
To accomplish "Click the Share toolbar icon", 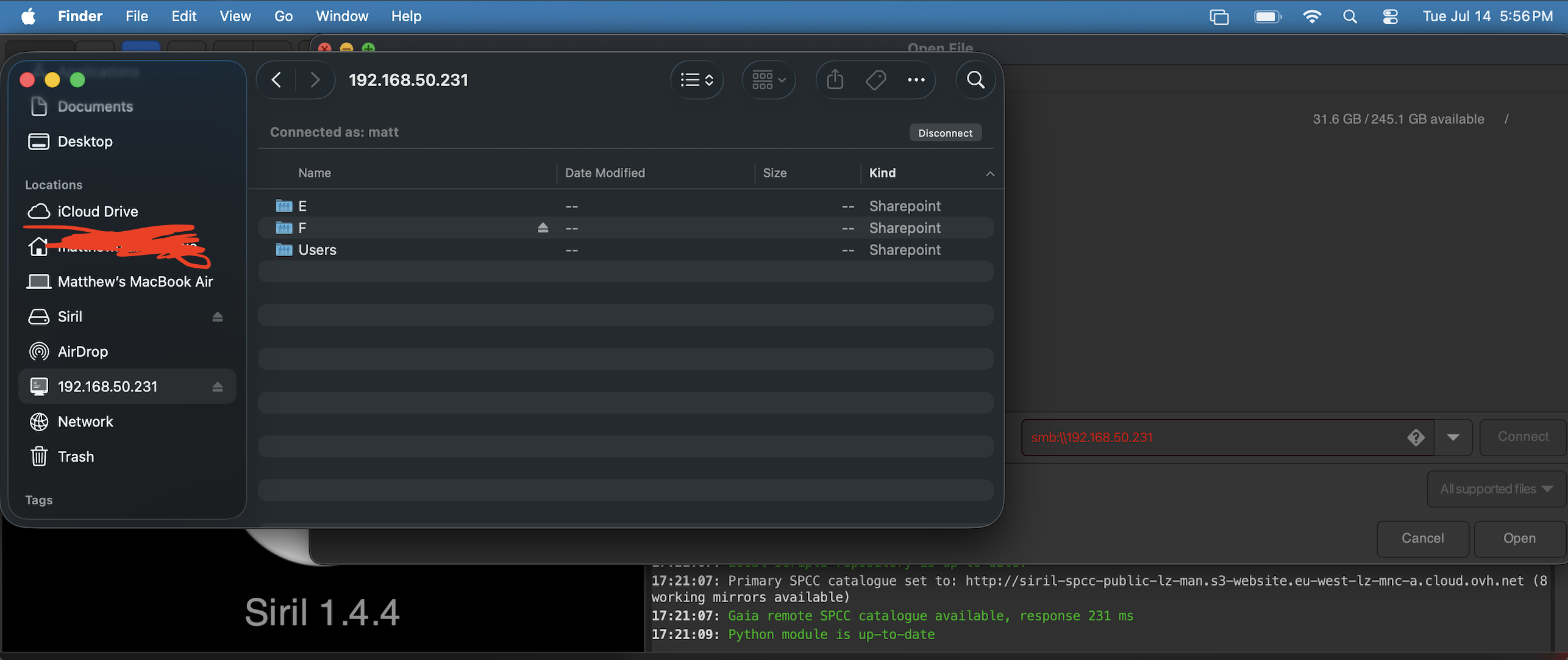I will point(835,80).
